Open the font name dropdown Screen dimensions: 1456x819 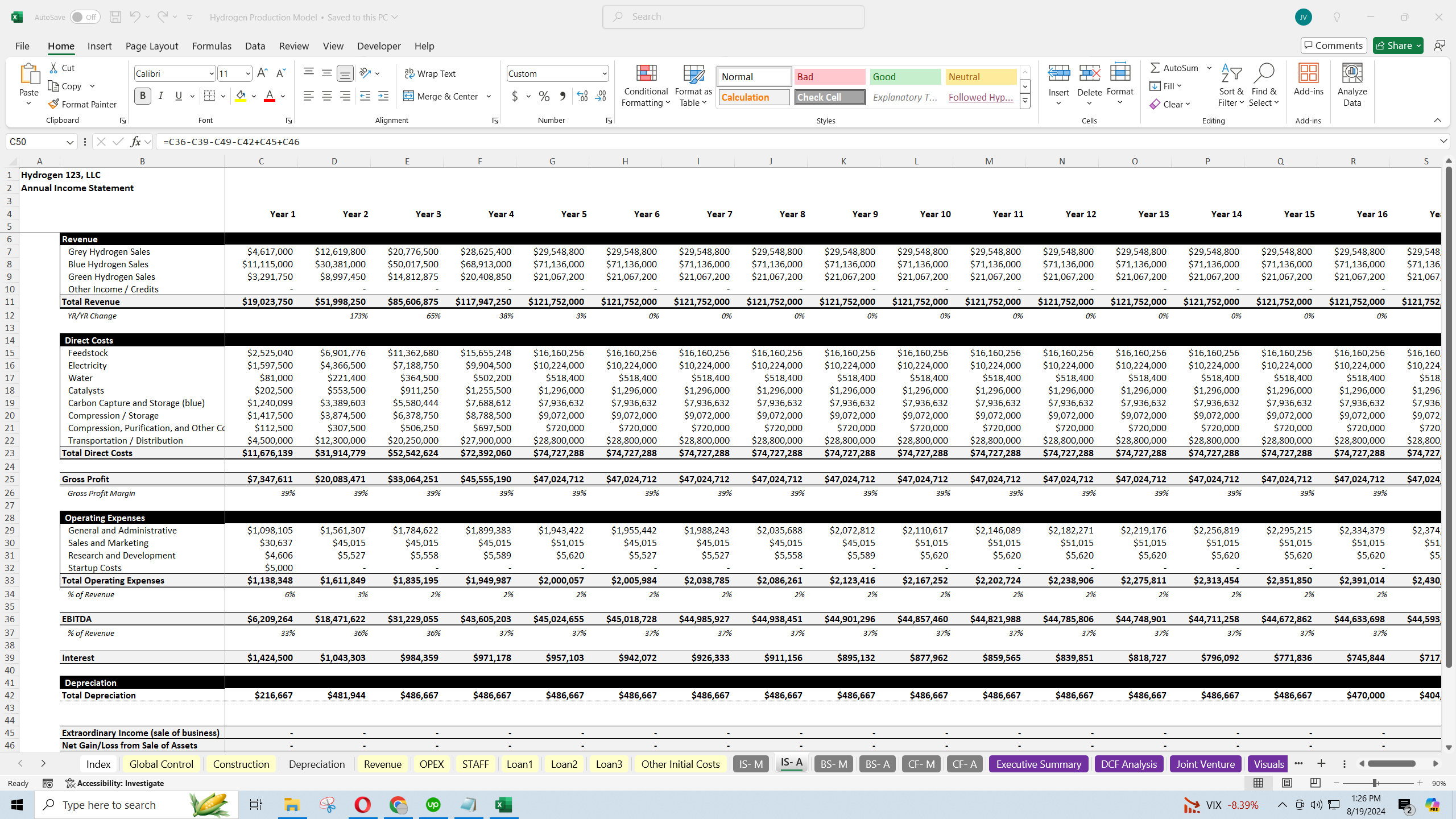point(211,73)
